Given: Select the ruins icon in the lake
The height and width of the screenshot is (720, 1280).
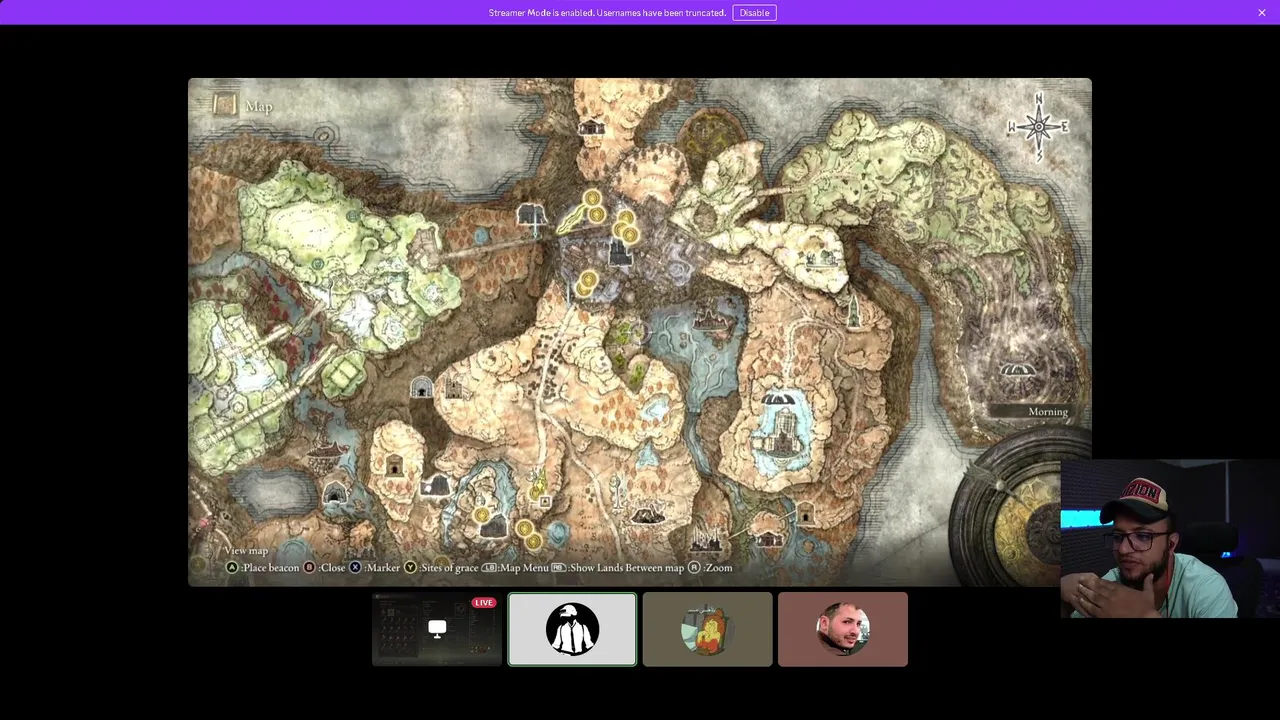Looking at the screenshot, I should [x=712, y=319].
